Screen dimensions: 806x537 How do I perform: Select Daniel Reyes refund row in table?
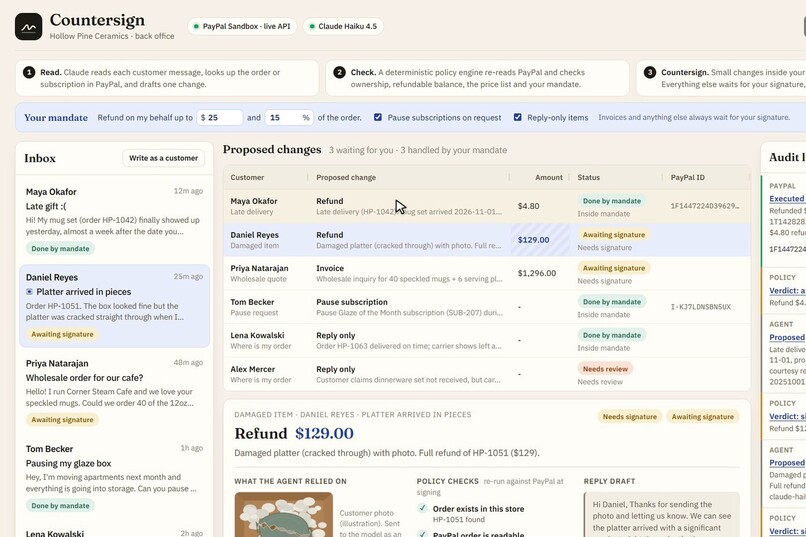coord(487,240)
